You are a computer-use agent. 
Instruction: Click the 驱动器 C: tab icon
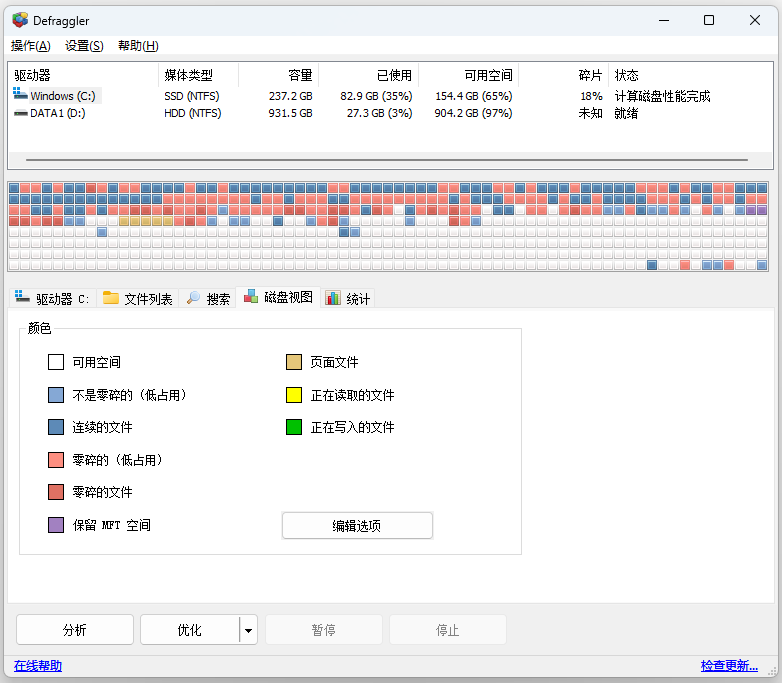point(22,298)
